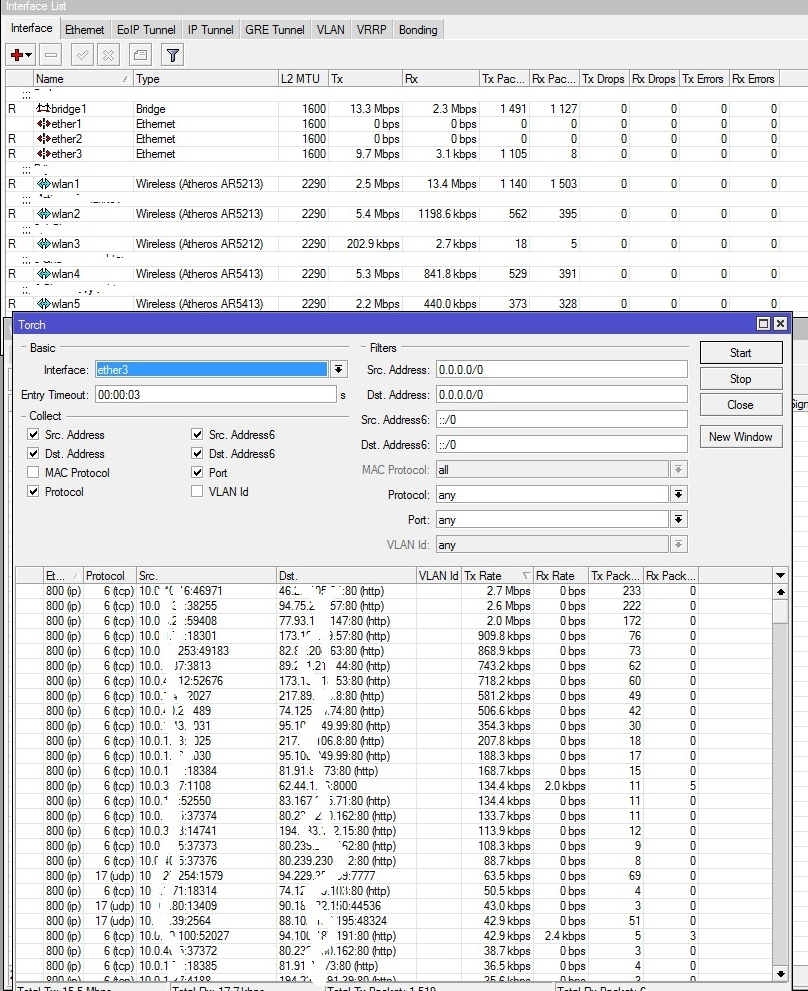Sort interface list by Name column
Screen dimensions: 808x991
(82, 79)
